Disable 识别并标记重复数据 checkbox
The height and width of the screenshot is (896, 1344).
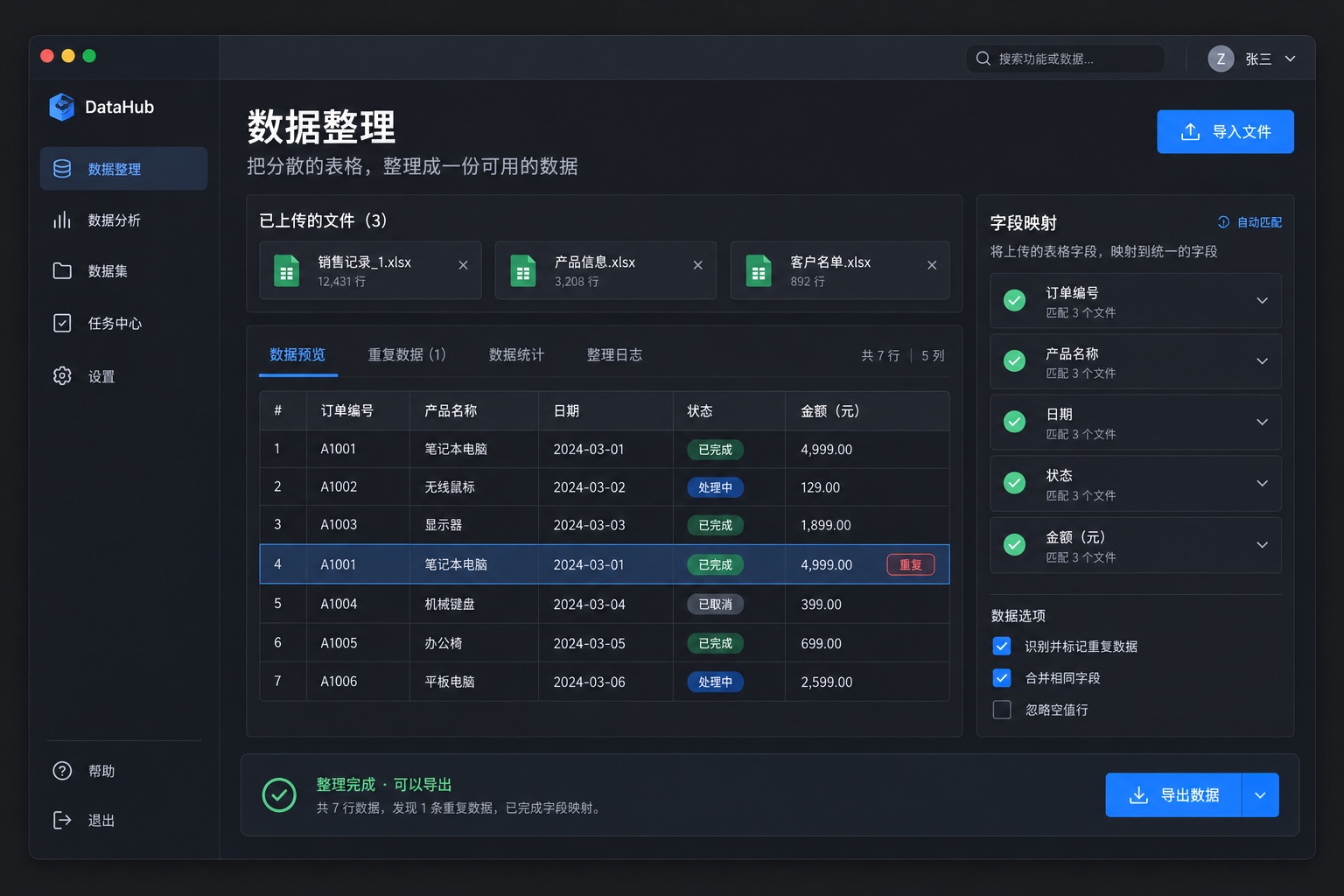(x=1002, y=646)
